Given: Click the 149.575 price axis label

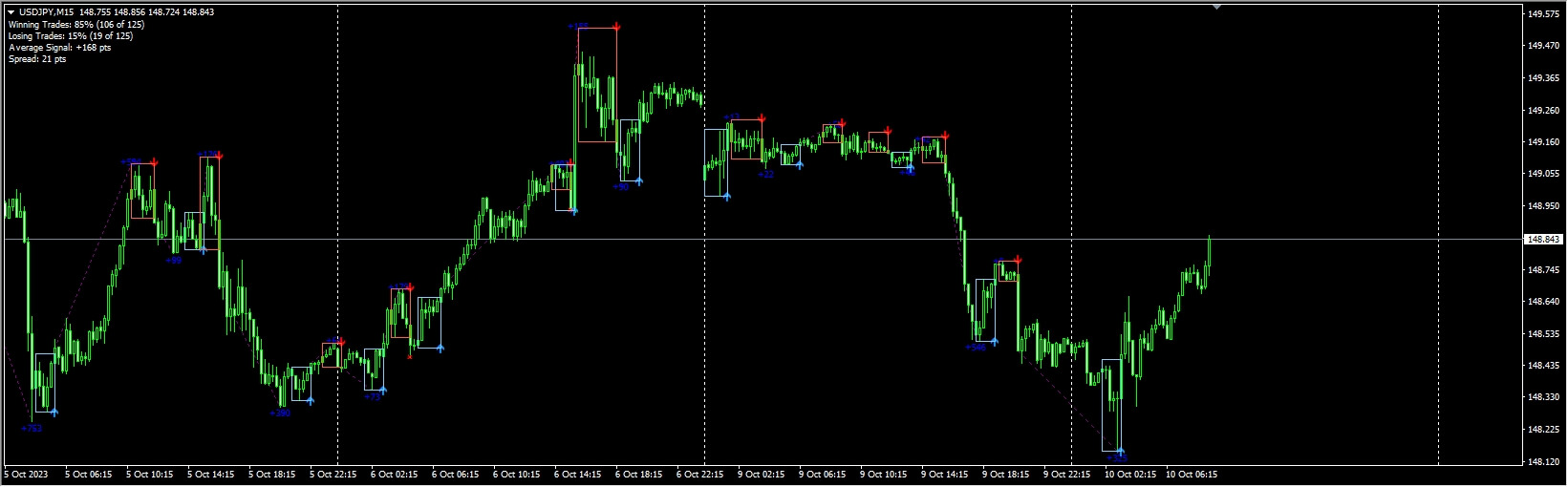Looking at the screenshot, I should (1544, 14).
